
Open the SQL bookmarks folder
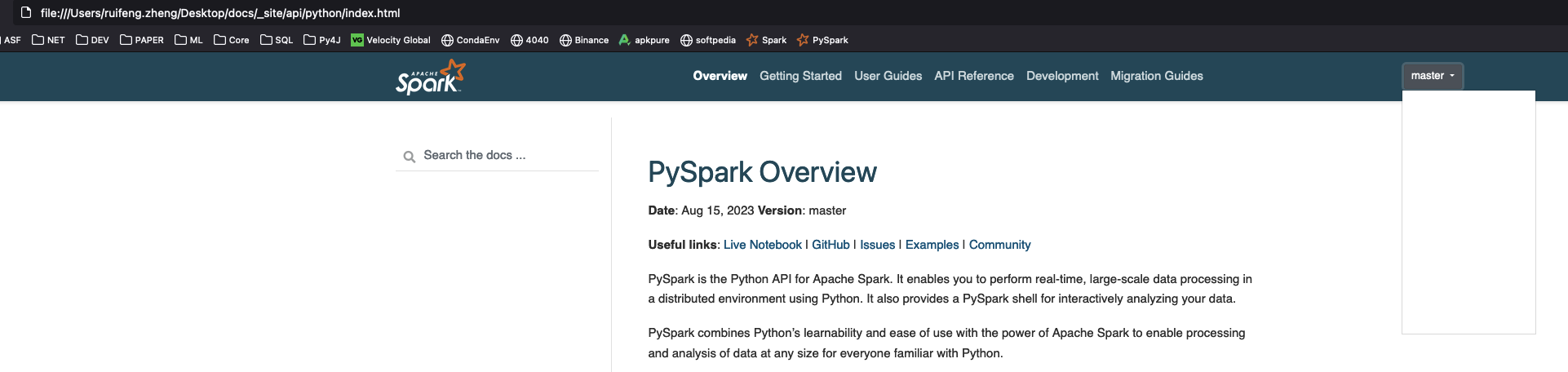[x=277, y=40]
